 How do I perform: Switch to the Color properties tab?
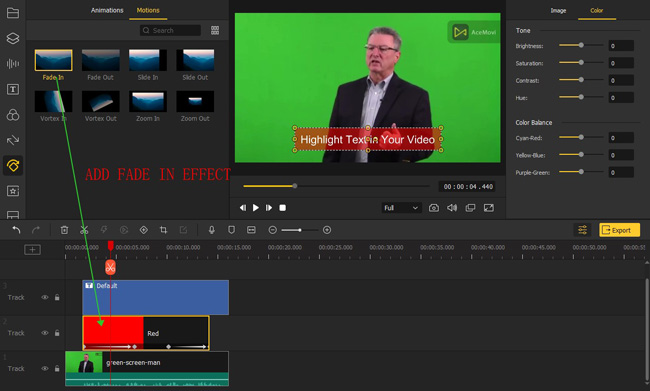click(597, 11)
